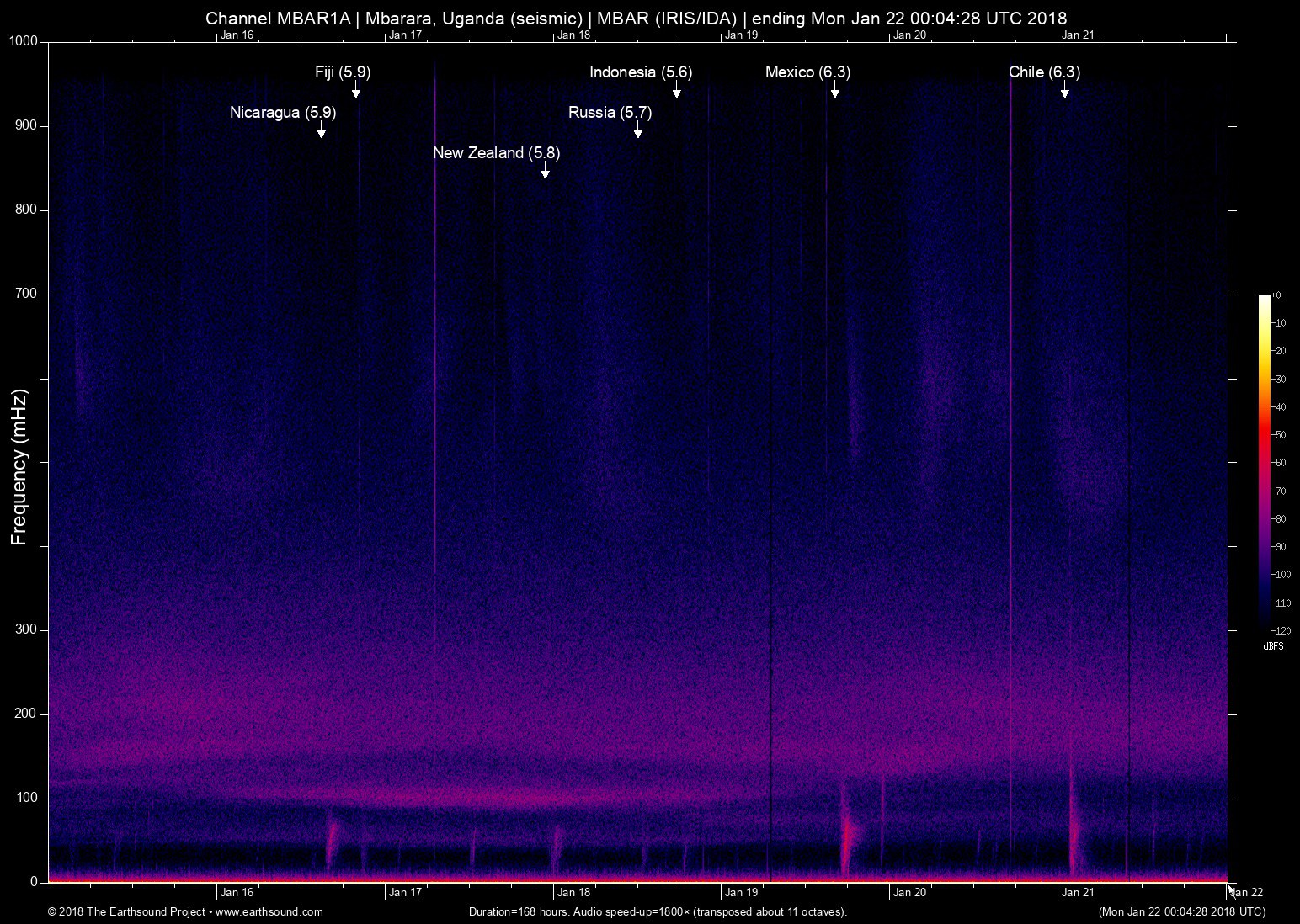Viewport: 1300px width, 924px height.
Task: Select the Jan 22 label at bottom right
Action: click(x=1246, y=893)
